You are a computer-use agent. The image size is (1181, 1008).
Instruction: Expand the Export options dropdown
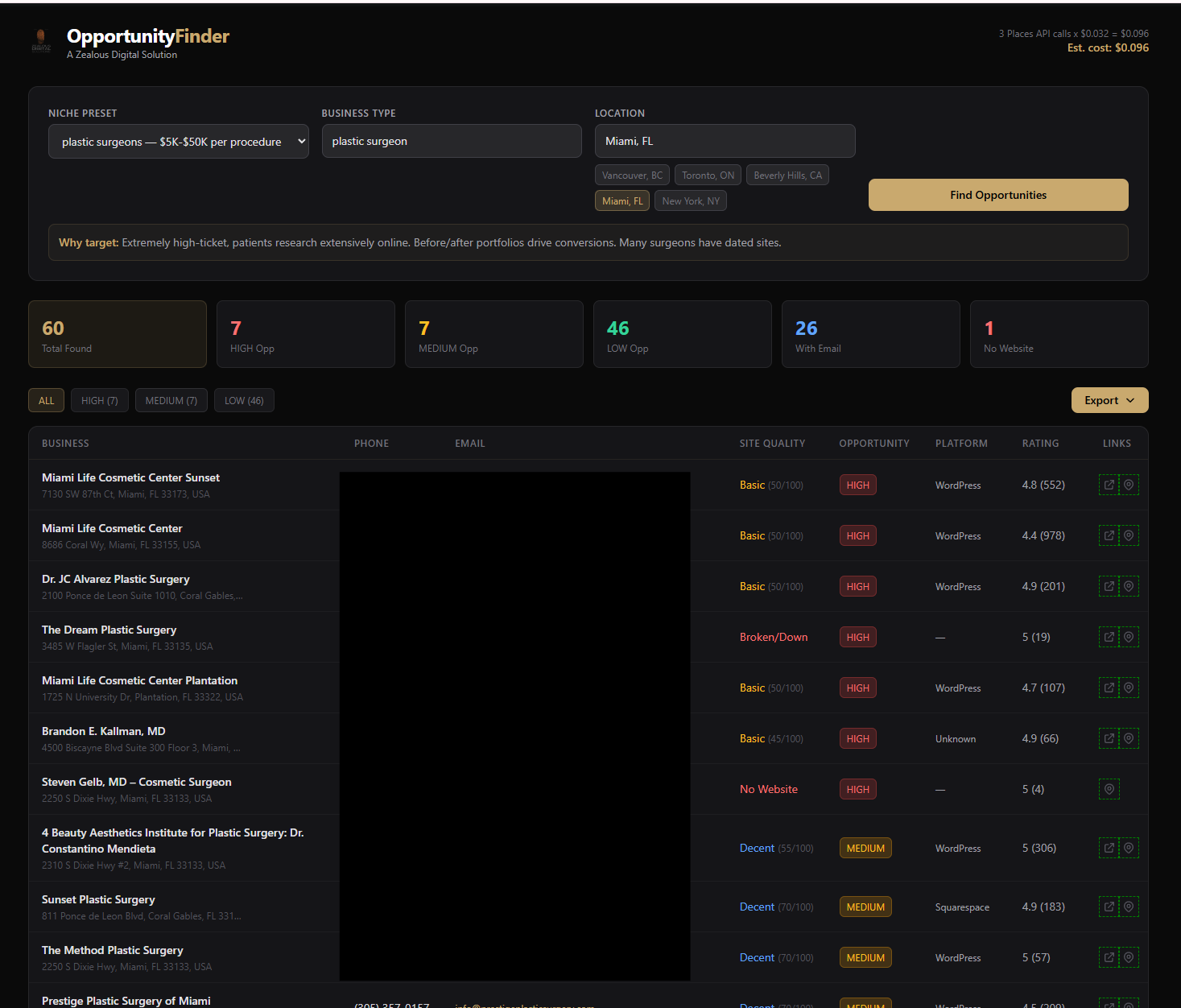1109,400
